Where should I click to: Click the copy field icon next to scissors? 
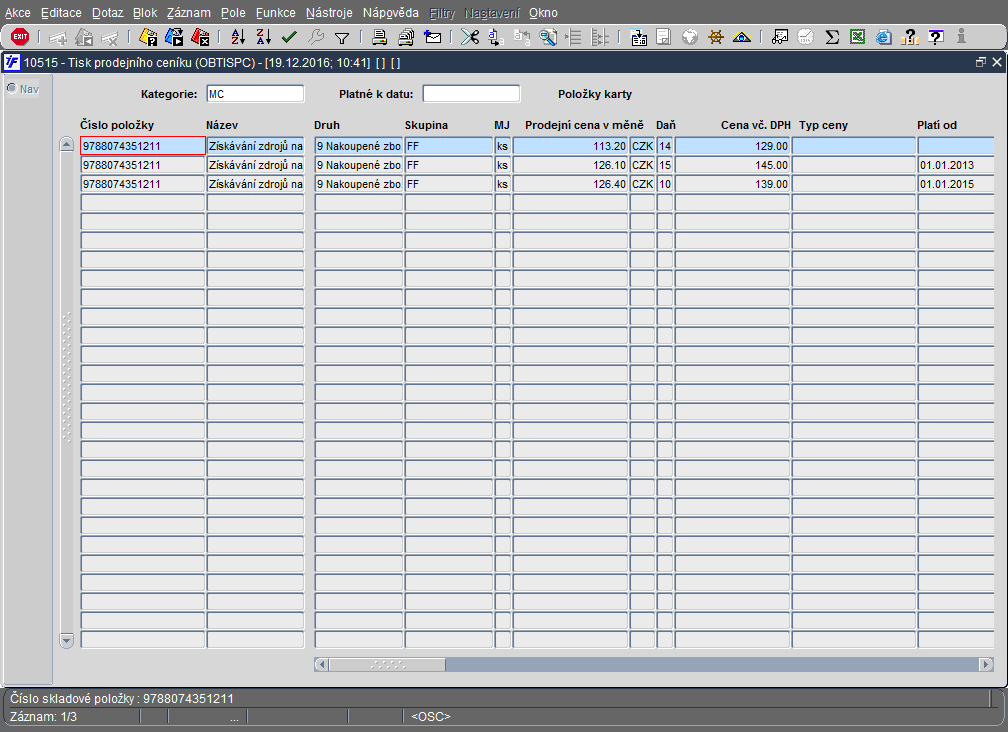(496, 37)
